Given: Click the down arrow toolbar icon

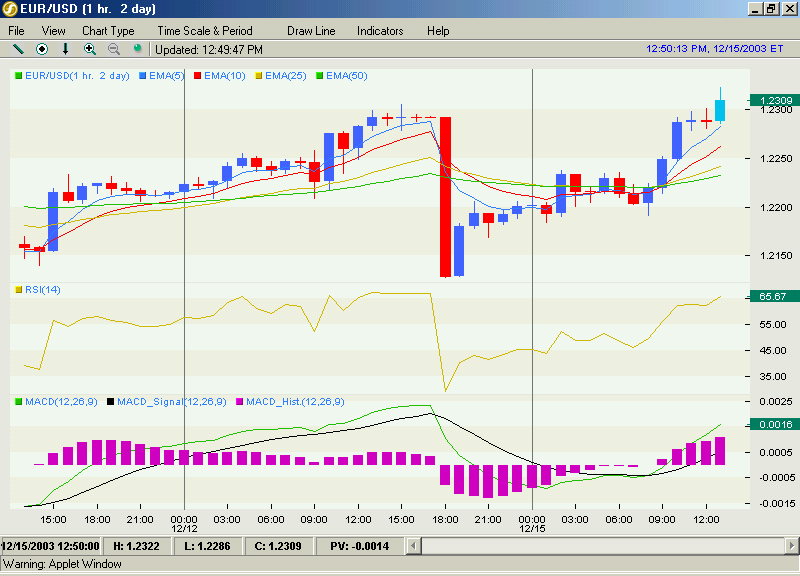Looking at the screenshot, I should point(65,49).
